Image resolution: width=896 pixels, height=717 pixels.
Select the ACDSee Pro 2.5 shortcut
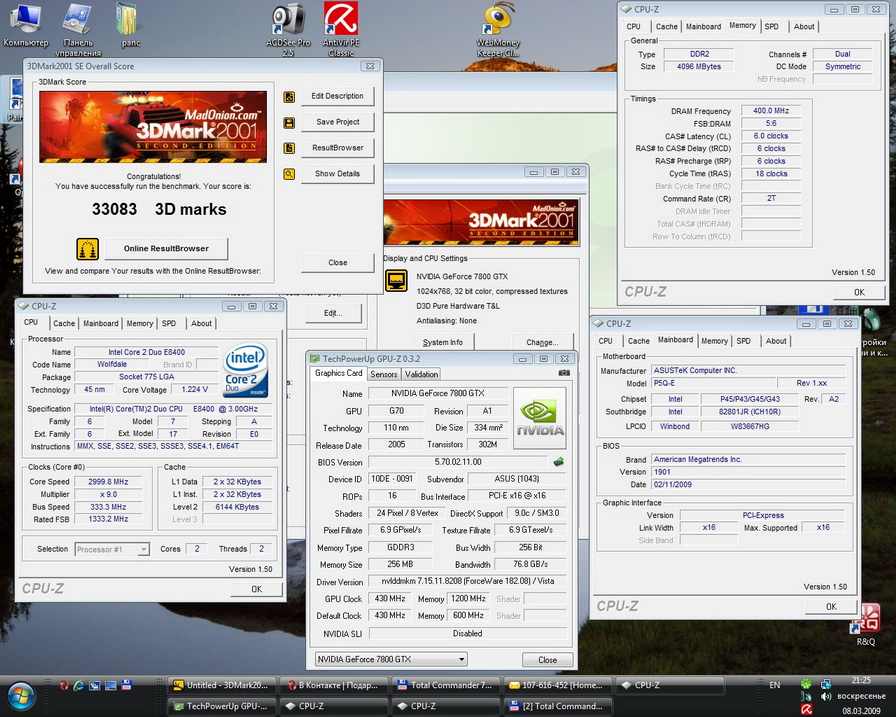coord(288,30)
